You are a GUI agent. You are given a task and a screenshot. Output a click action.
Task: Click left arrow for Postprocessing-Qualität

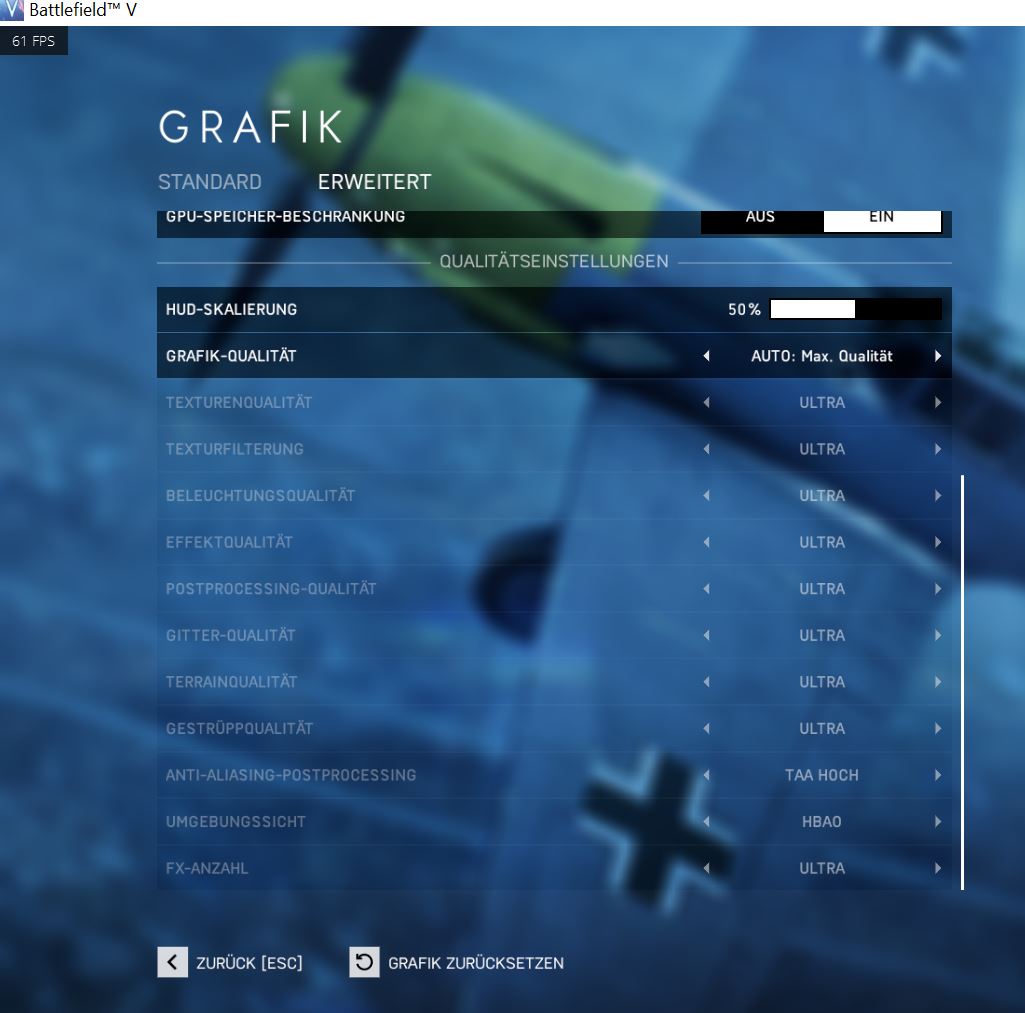(x=706, y=589)
